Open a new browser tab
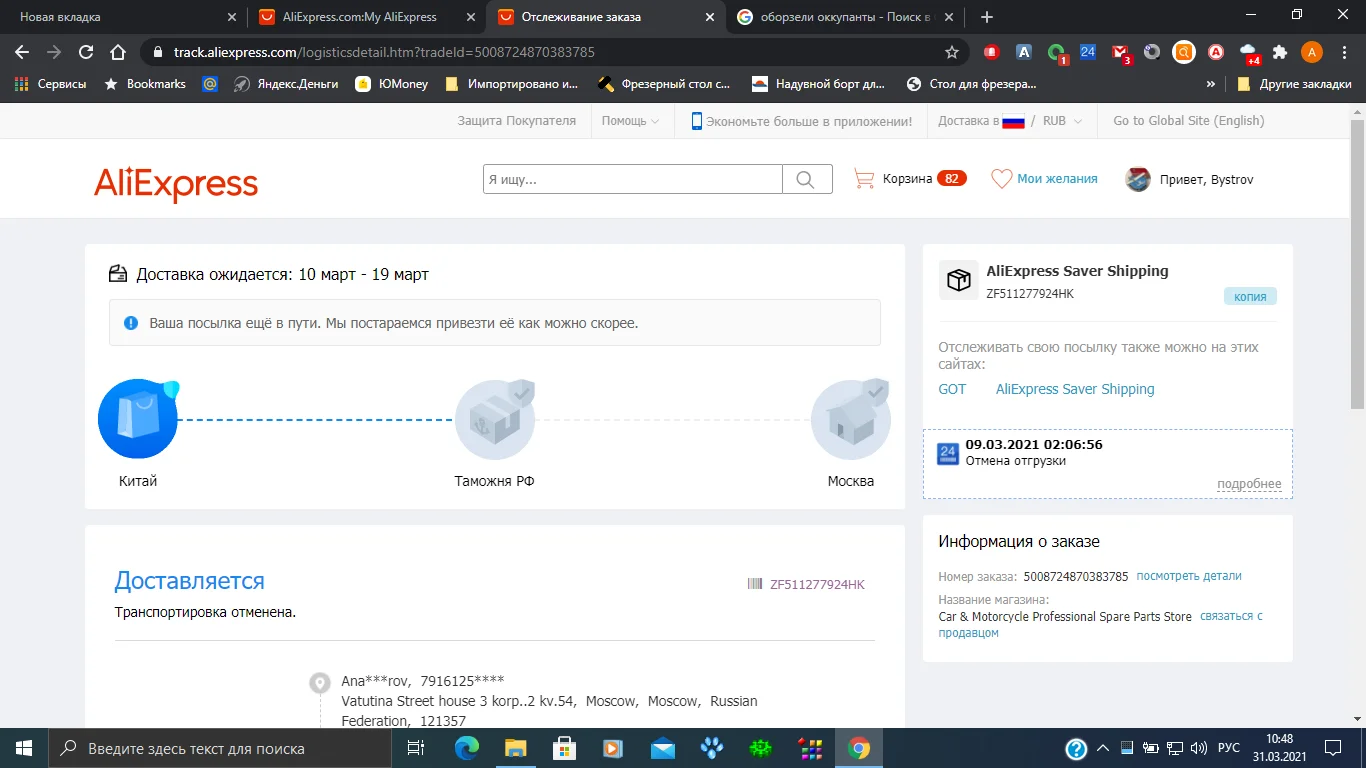 point(987,17)
